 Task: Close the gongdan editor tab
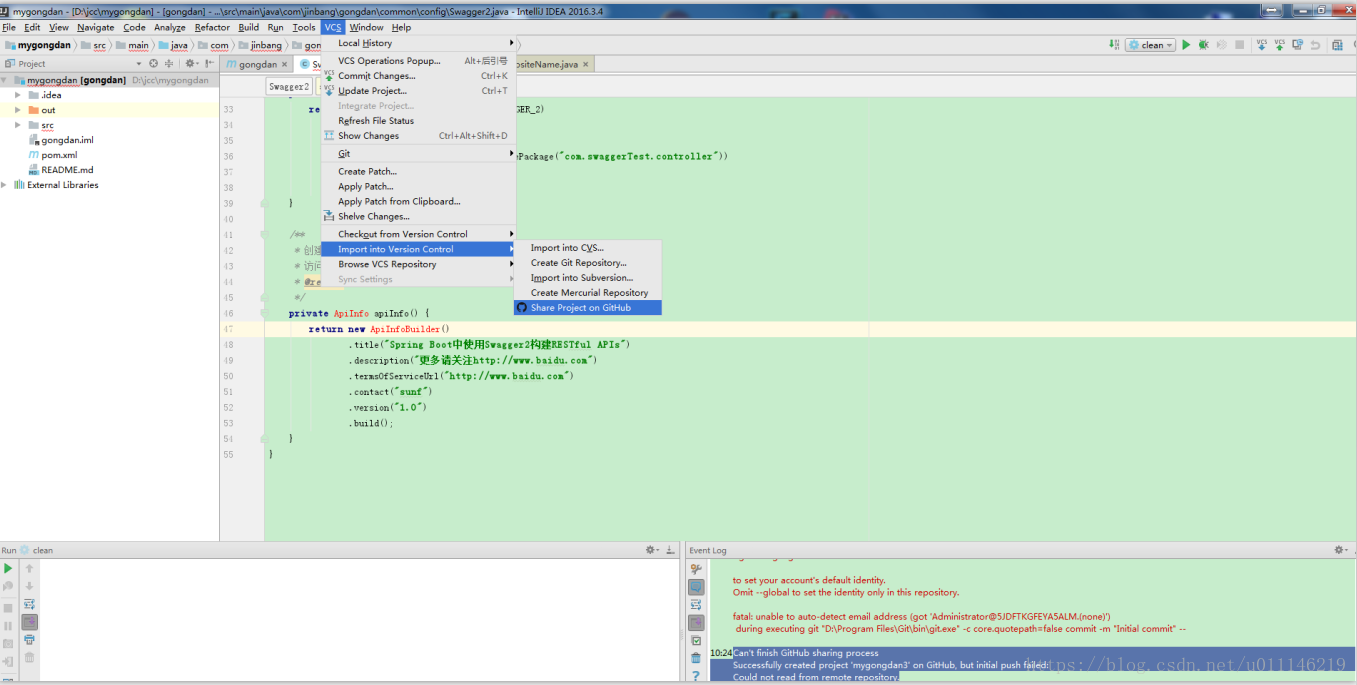tap(285, 64)
